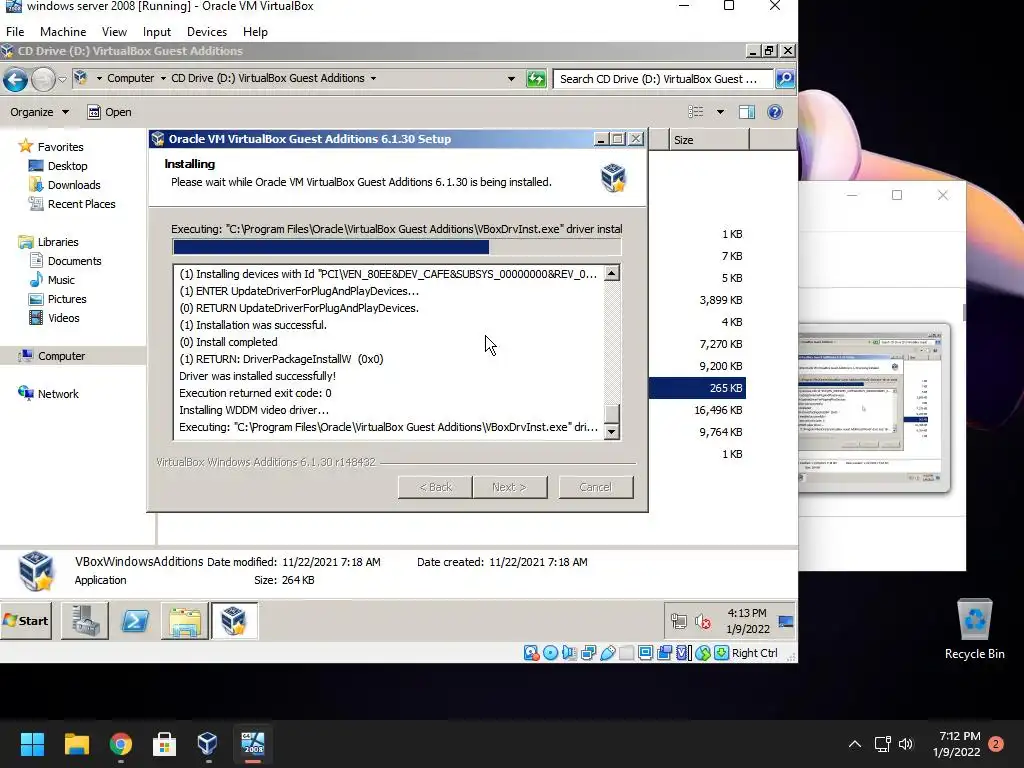The image size is (1024, 768).
Task: Go back in the guest Explorer window
Action: (15, 79)
